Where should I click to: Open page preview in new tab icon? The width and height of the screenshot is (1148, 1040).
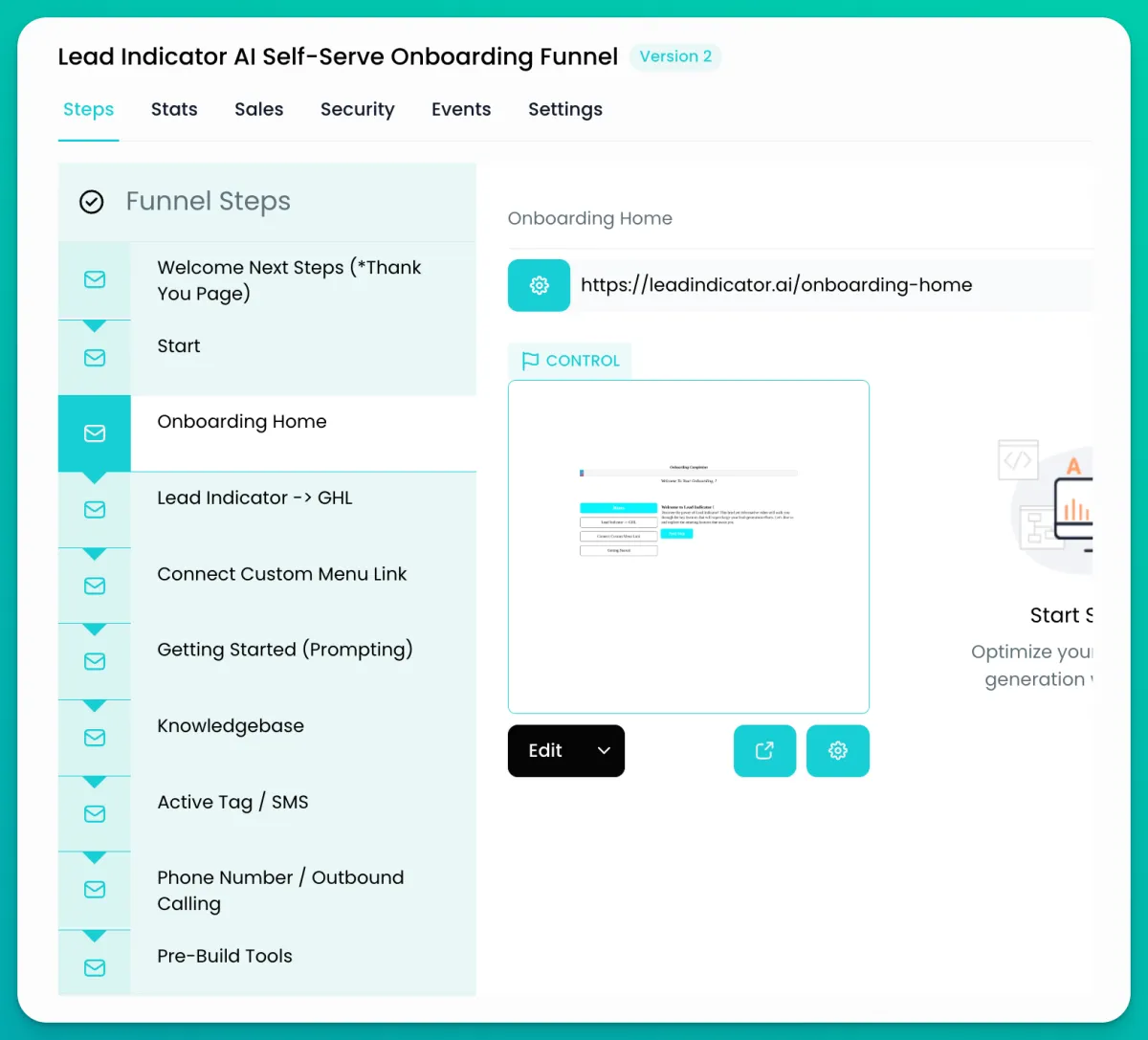point(764,751)
